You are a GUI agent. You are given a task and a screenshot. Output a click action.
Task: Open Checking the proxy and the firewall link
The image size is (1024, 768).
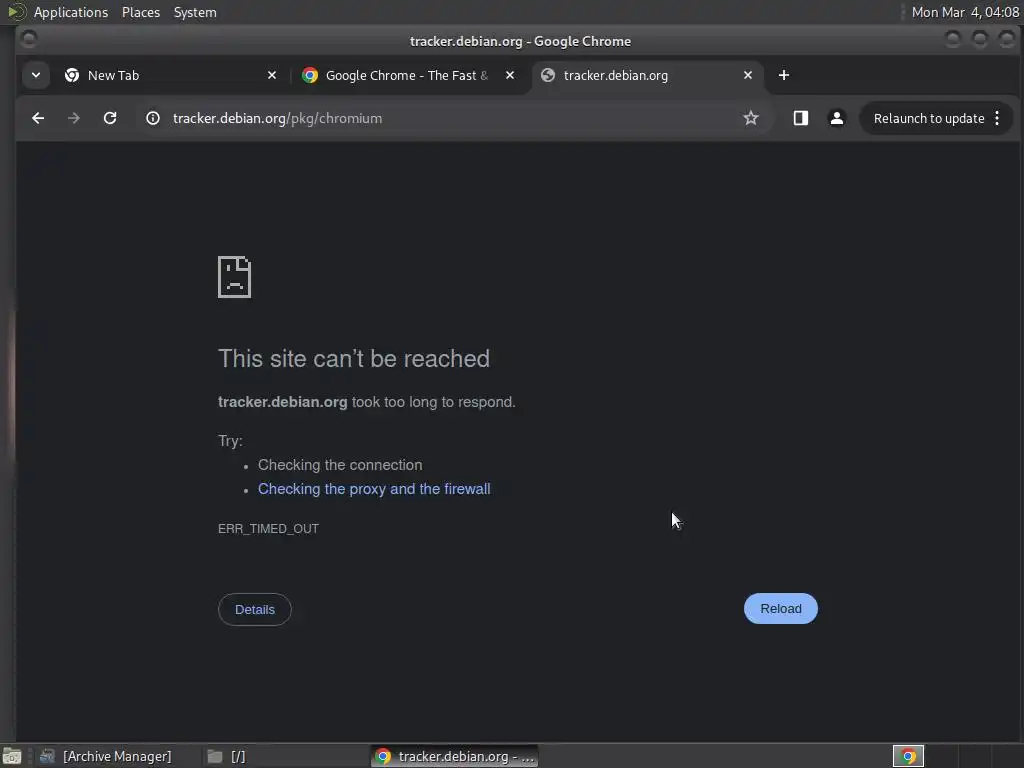coord(374,489)
